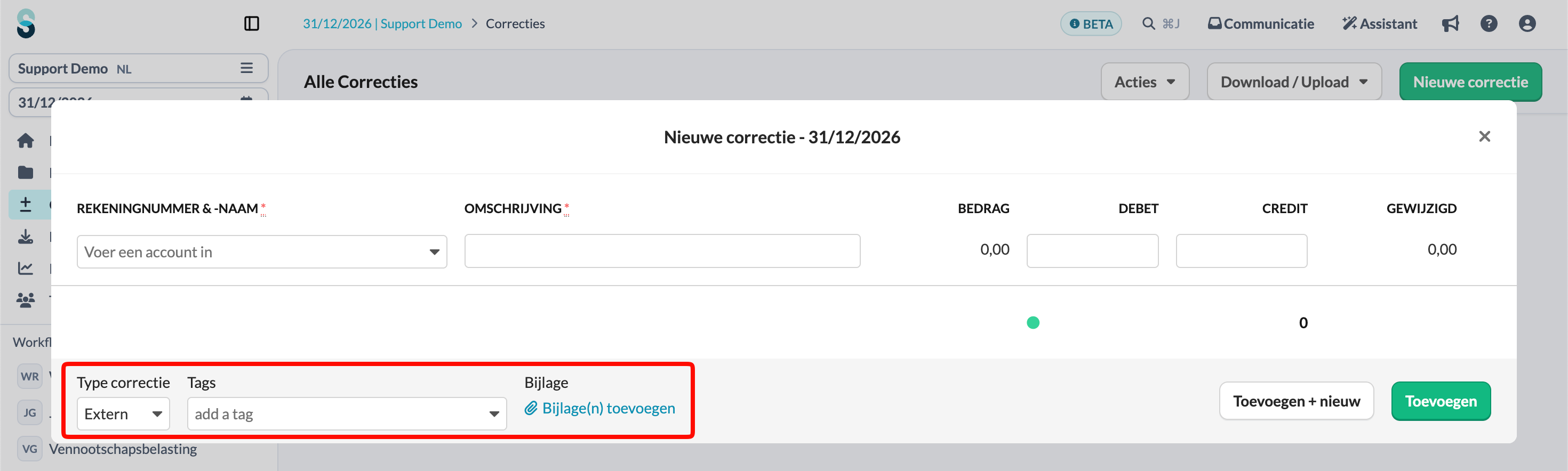
Task: Open the Acties menu
Action: [1145, 82]
